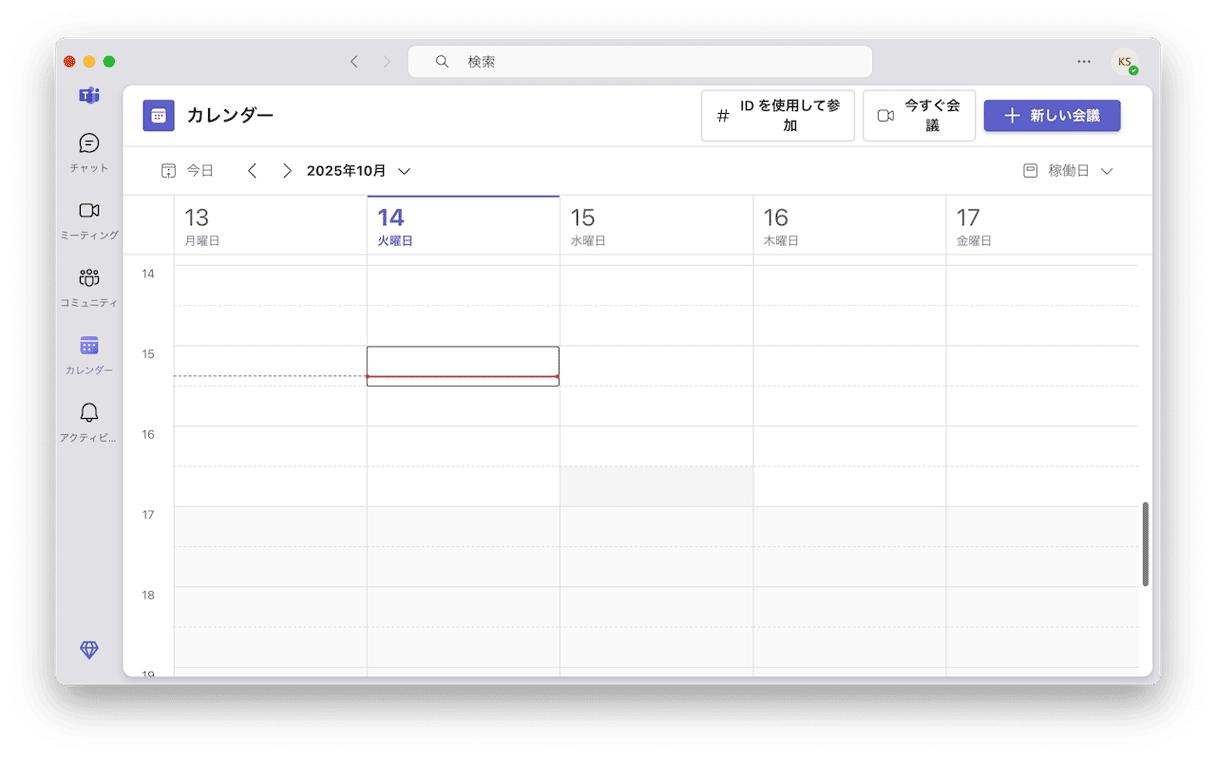This screenshot has width=1216, height=758.
Task: Click ID を使用して参加 button
Action: point(778,116)
